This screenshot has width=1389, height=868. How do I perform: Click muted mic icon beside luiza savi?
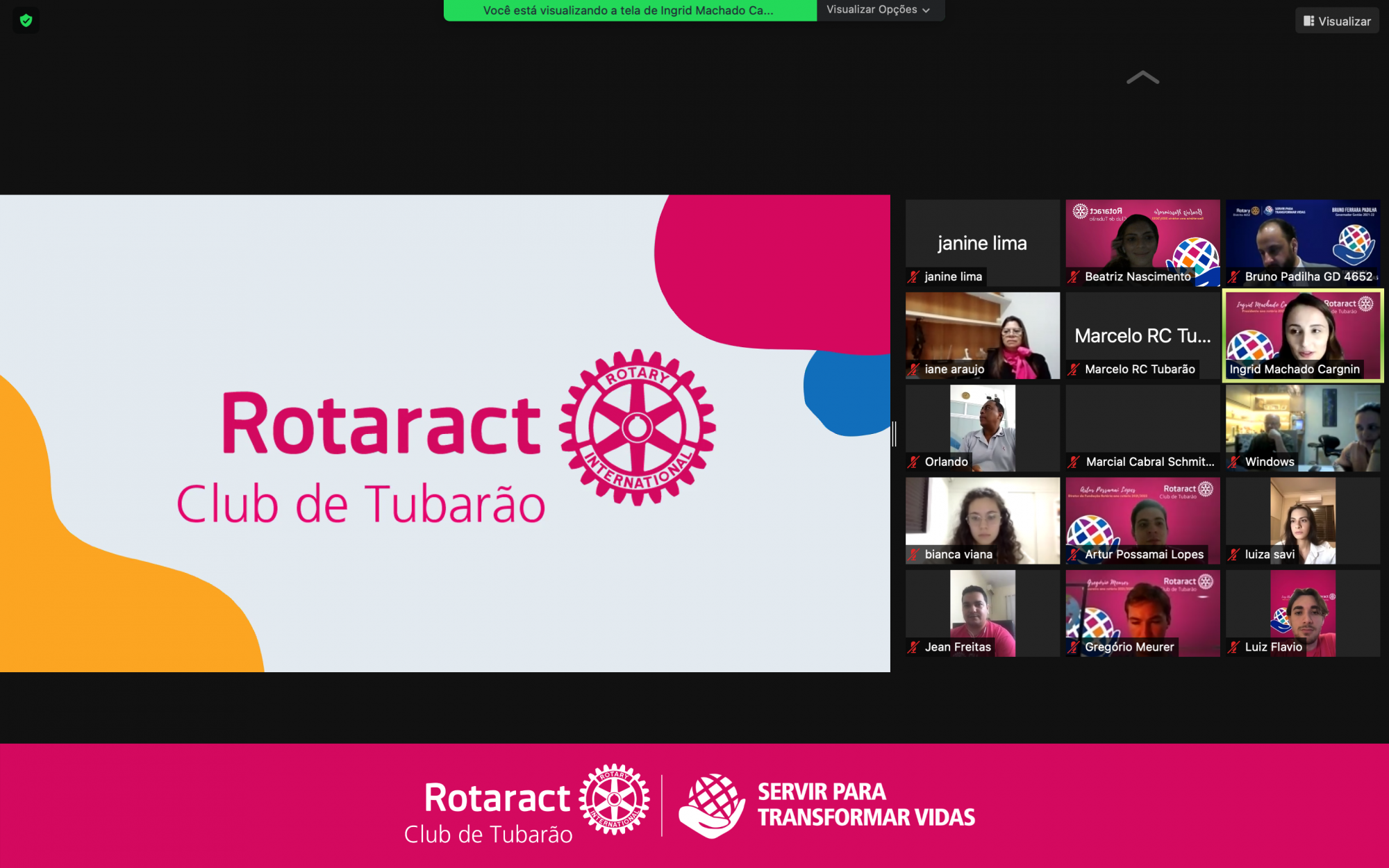[1234, 555]
